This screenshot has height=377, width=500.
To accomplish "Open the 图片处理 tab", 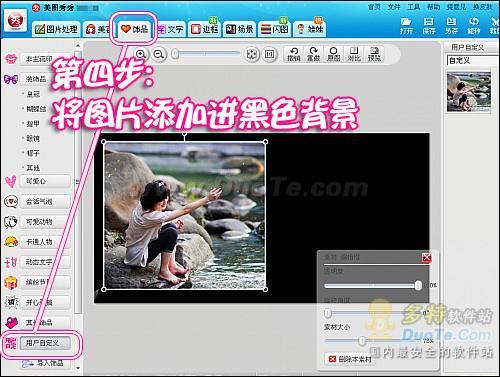I will click(56, 29).
